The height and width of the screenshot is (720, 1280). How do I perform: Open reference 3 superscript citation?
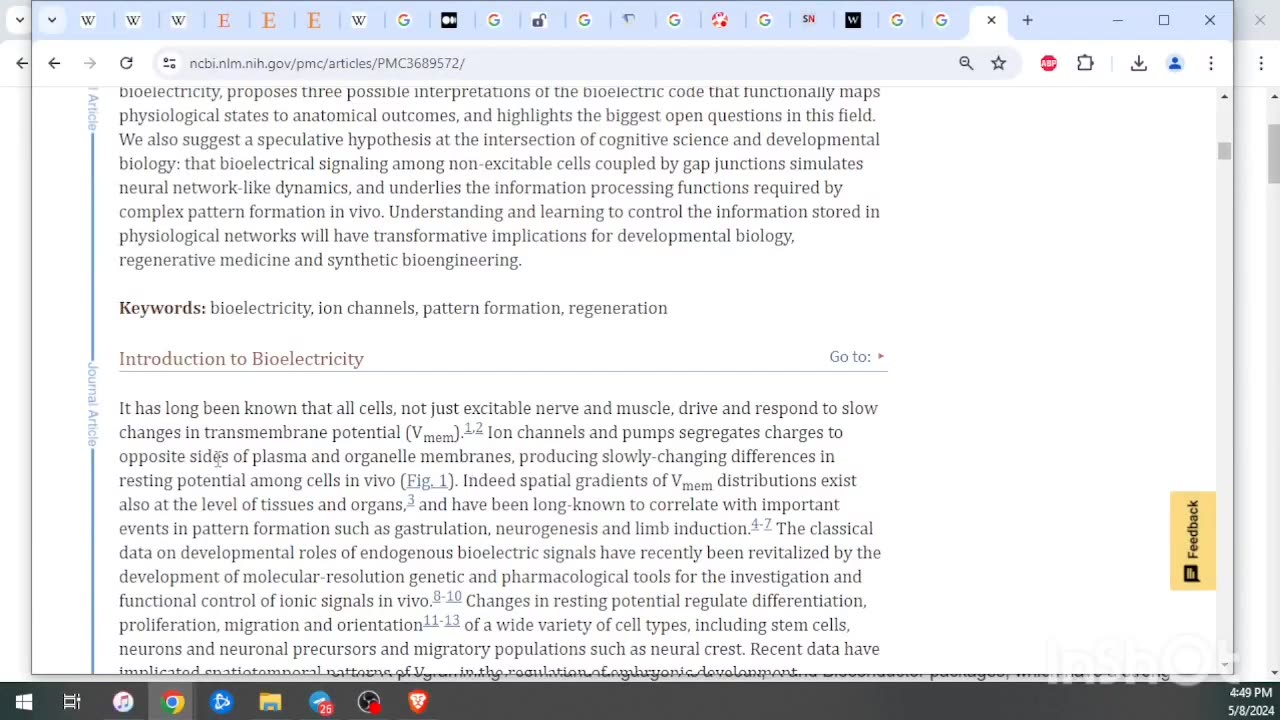[x=410, y=500]
